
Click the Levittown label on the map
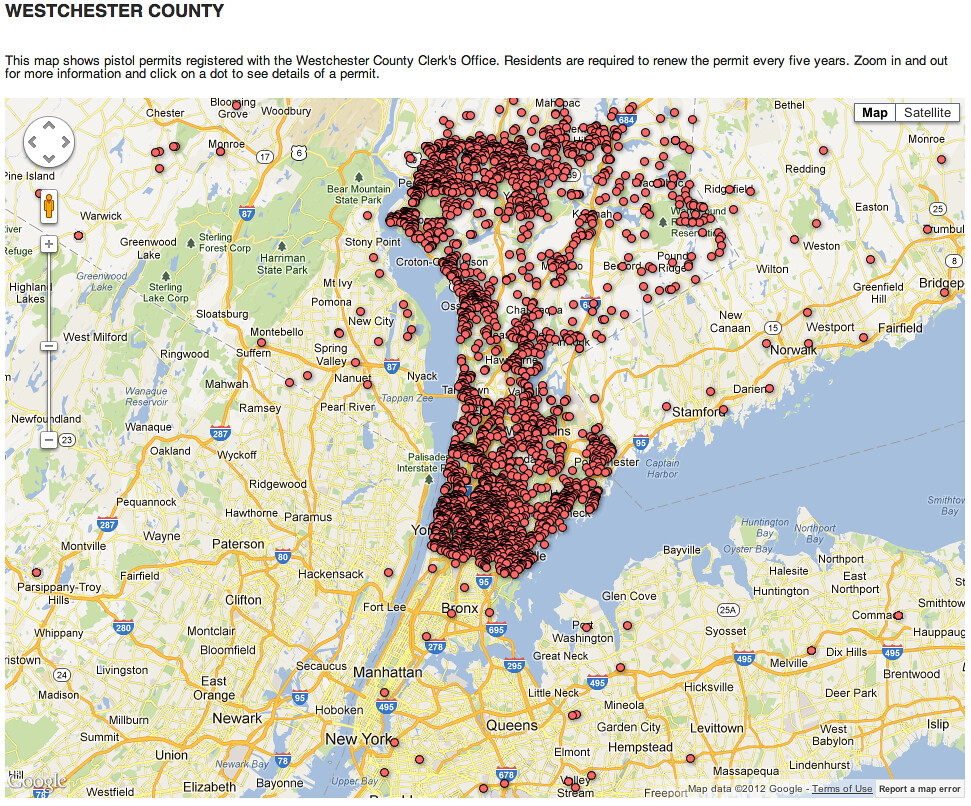(x=716, y=728)
